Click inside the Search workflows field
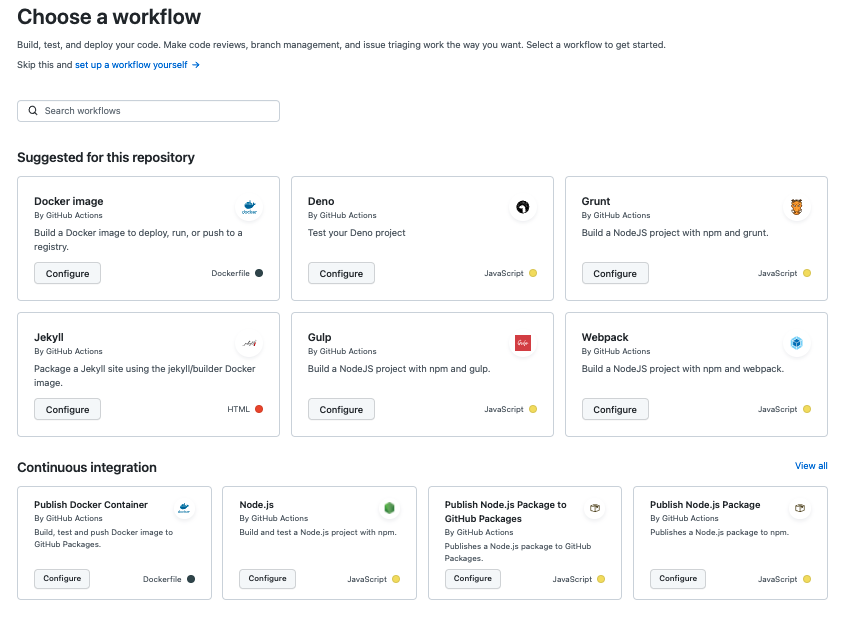Screen dimensions: 854x621 148,110
